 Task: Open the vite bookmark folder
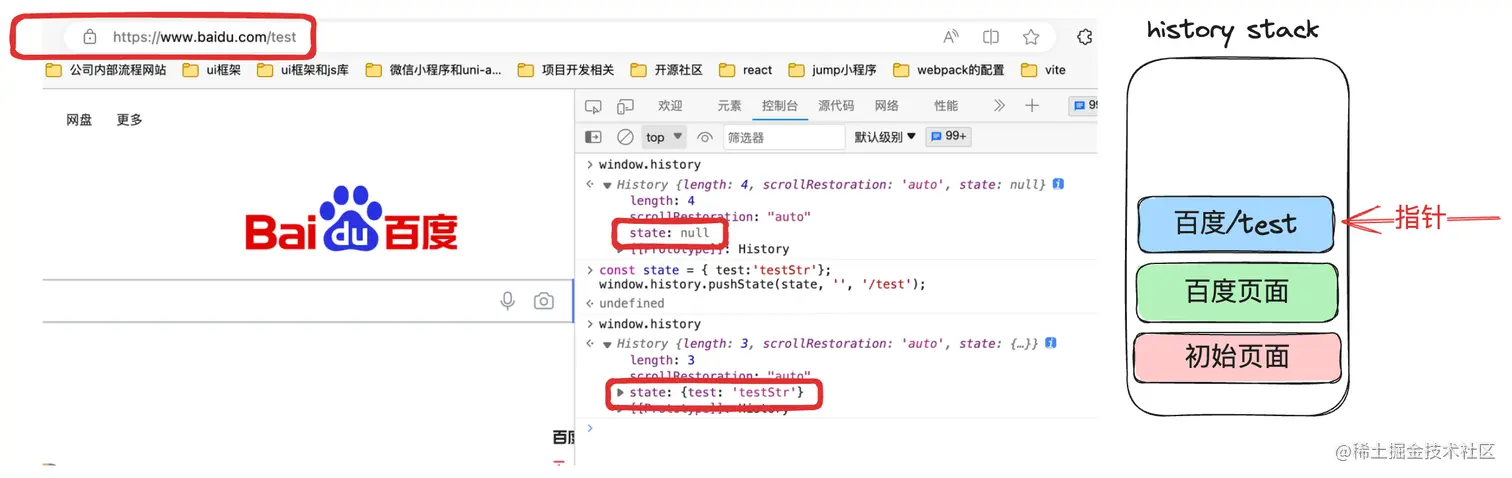(1043, 70)
